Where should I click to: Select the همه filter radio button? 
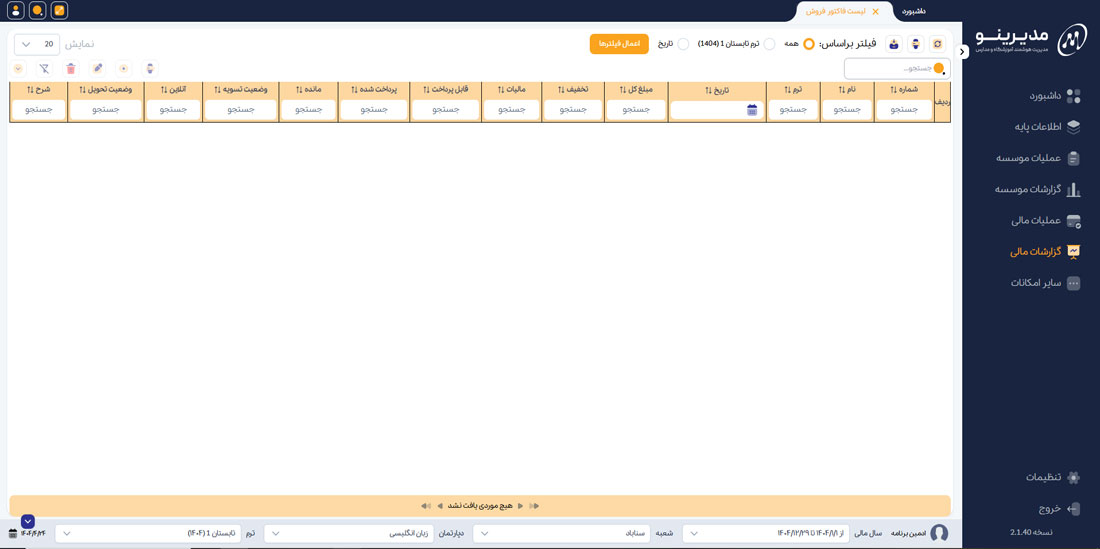(x=809, y=44)
